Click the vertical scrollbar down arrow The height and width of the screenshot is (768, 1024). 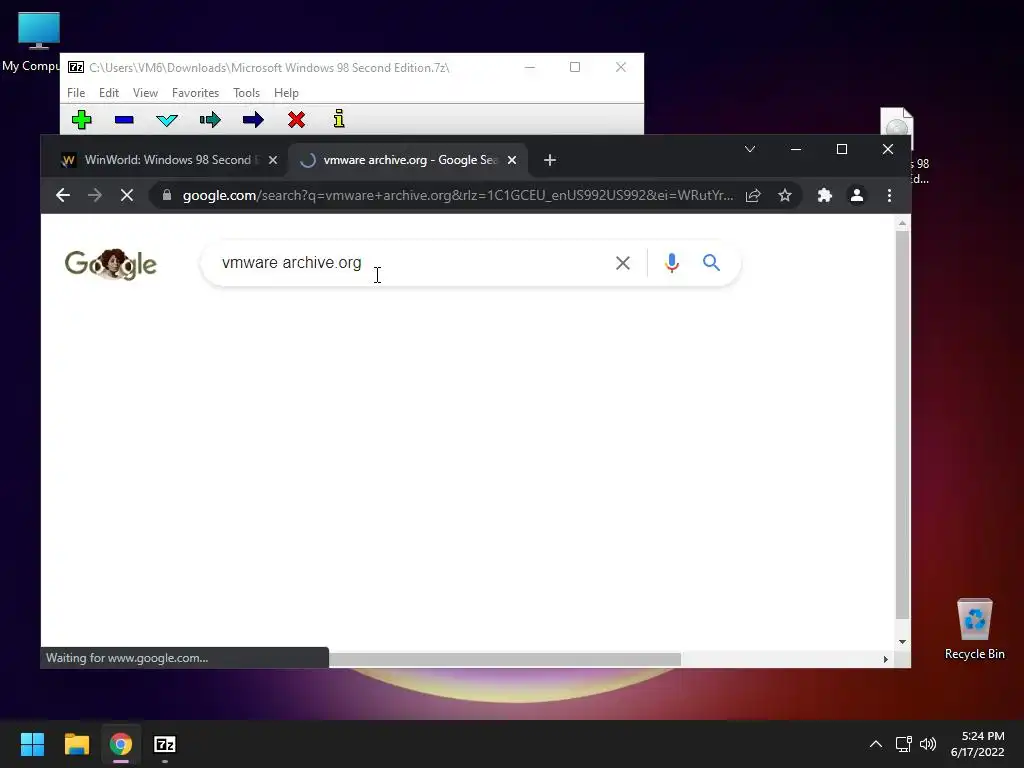click(x=902, y=642)
